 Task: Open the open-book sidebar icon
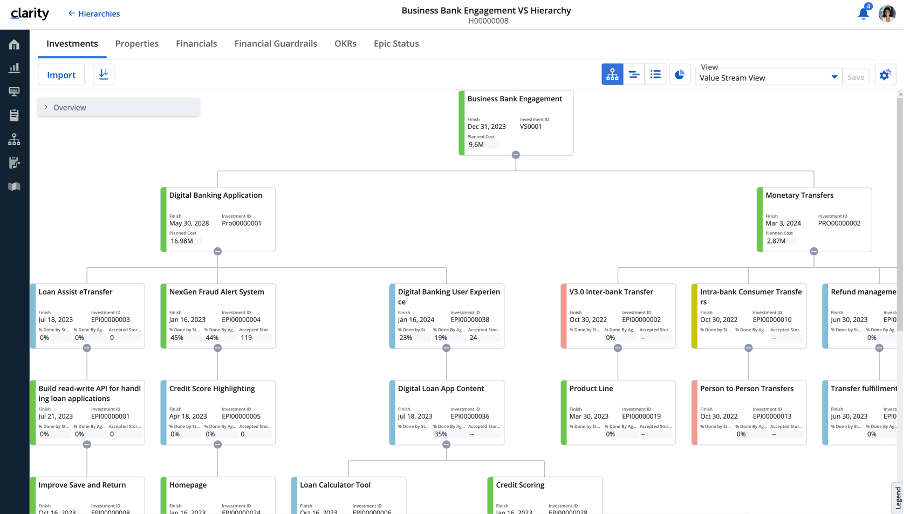pyautogui.click(x=14, y=187)
